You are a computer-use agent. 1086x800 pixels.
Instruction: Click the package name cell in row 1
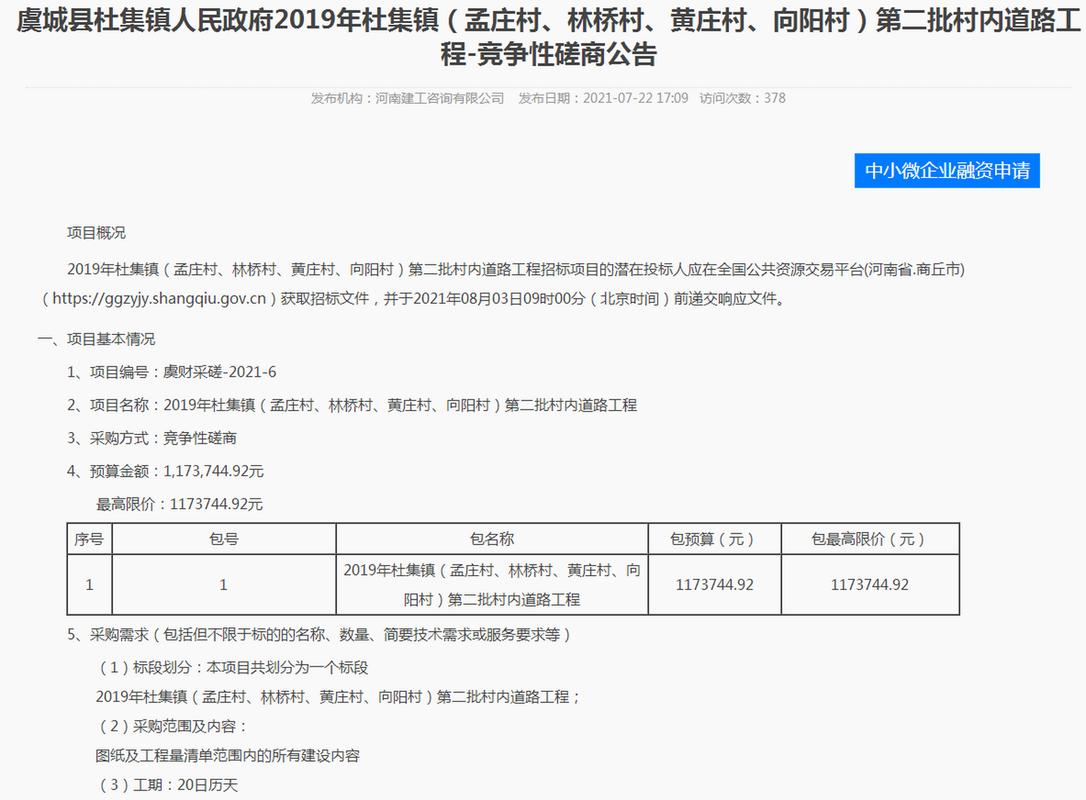click(492, 585)
